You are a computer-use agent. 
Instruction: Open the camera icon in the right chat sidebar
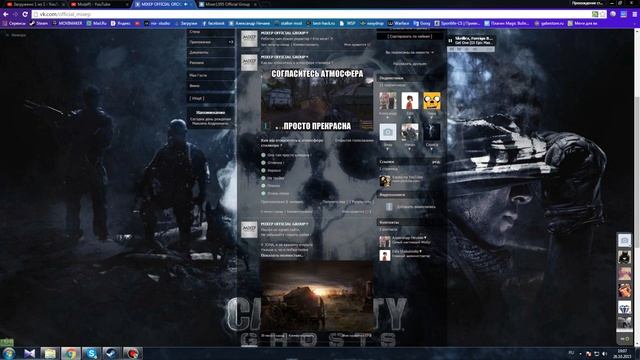click(x=624, y=241)
